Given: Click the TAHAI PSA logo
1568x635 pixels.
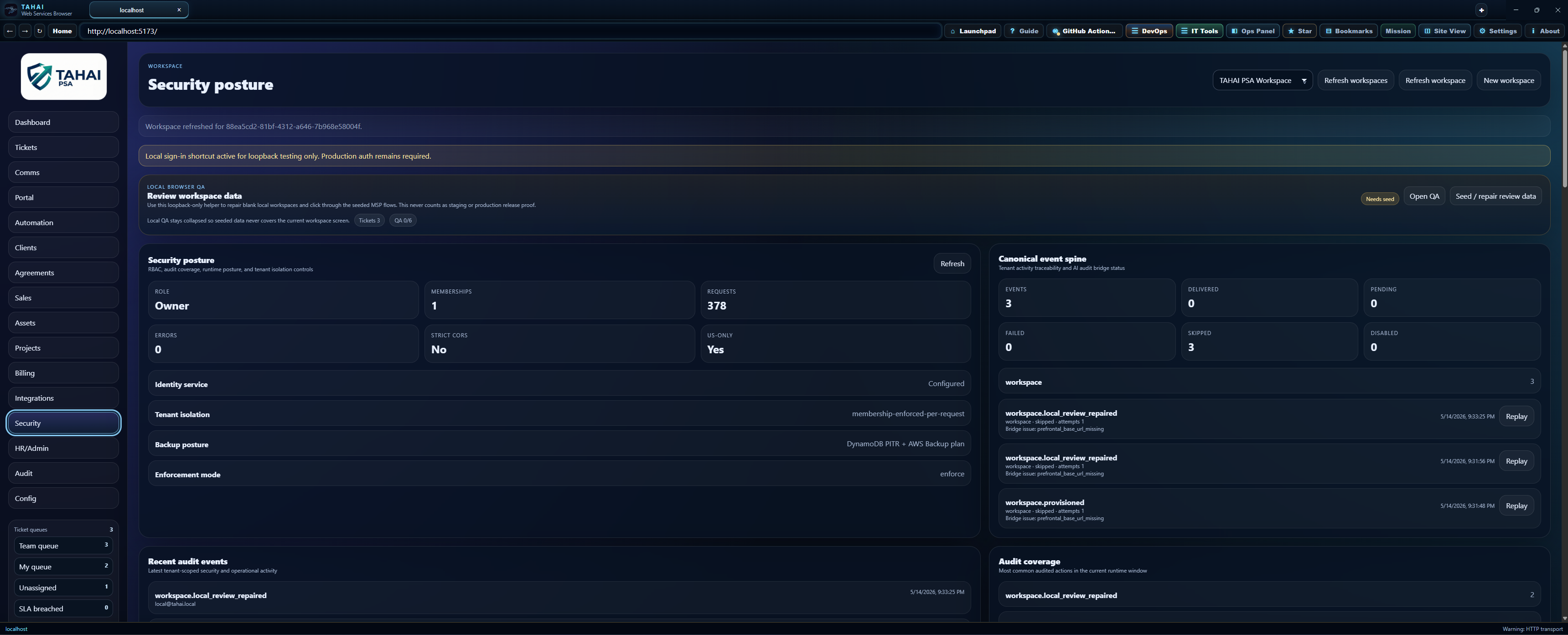Looking at the screenshot, I should [64, 77].
